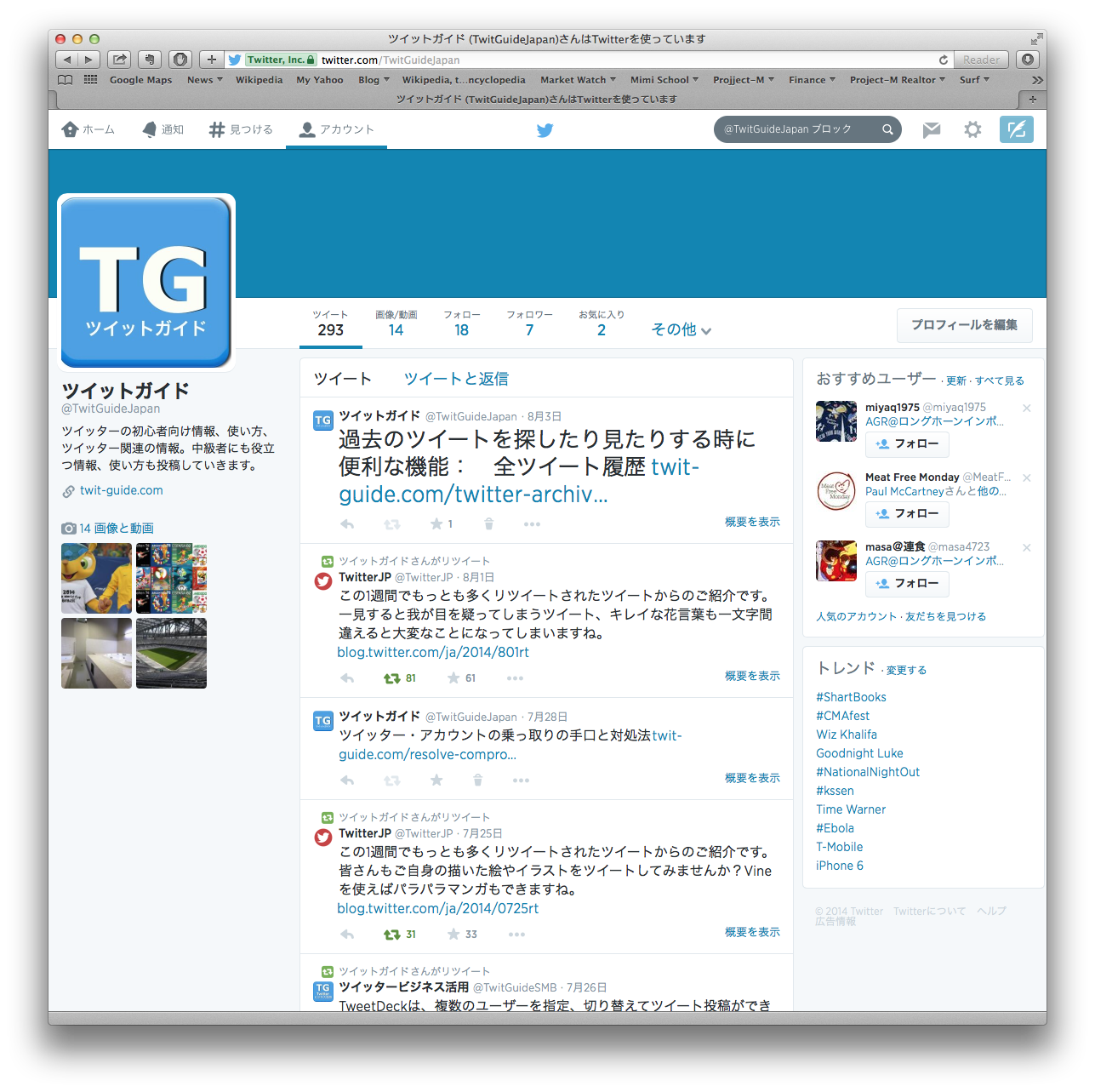Viewport: 1095px width, 1092px height.
Task: Open 画像/動画 14 count
Action: [x=396, y=324]
